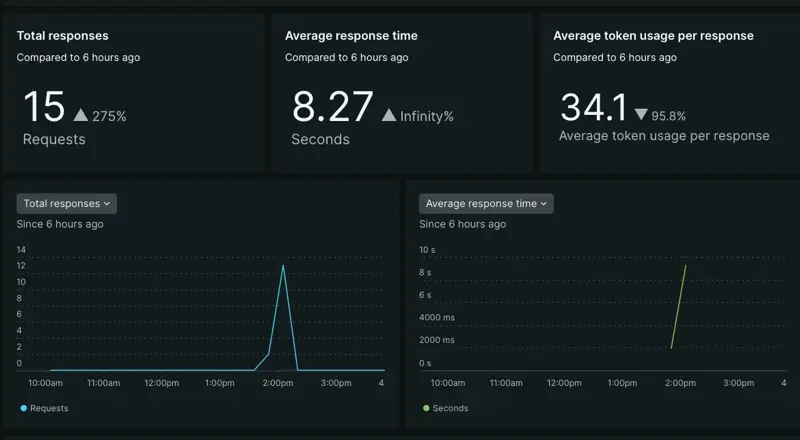Click the 10:00am label on response time chart

pos(447,383)
